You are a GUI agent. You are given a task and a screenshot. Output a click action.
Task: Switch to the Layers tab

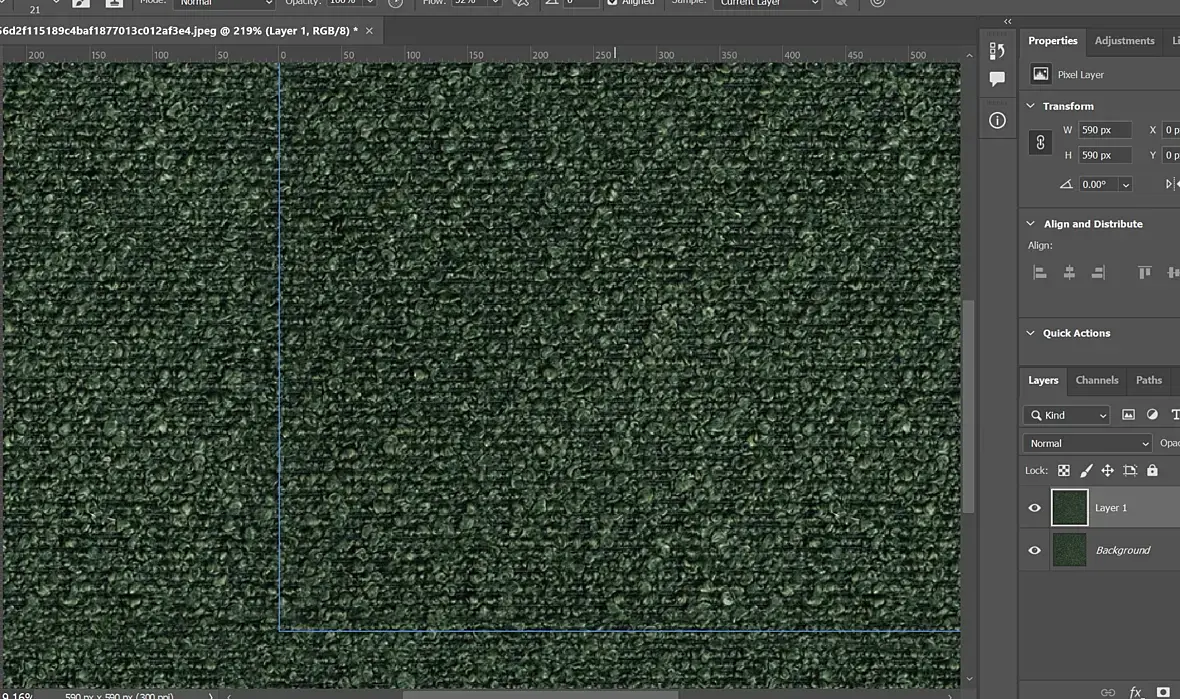click(1043, 380)
